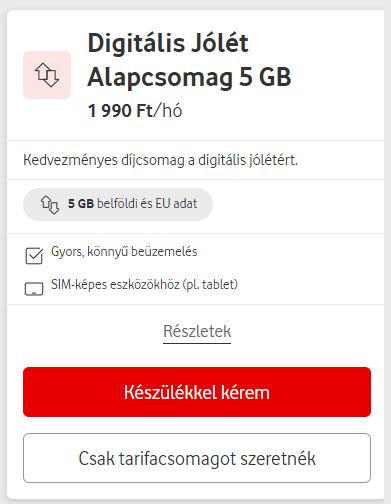Click the Kedvezményes díjcsomag description text
The image size is (391, 504).
coord(160,160)
